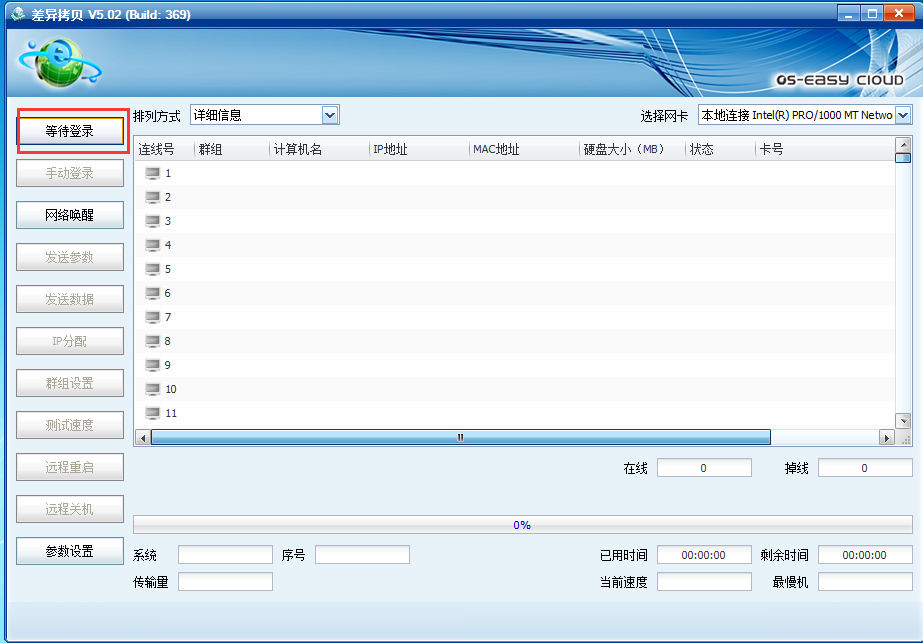Click the horizontal scrollbar right arrow
The height and width of the screenshot is (643, 923).
(886, 437)
